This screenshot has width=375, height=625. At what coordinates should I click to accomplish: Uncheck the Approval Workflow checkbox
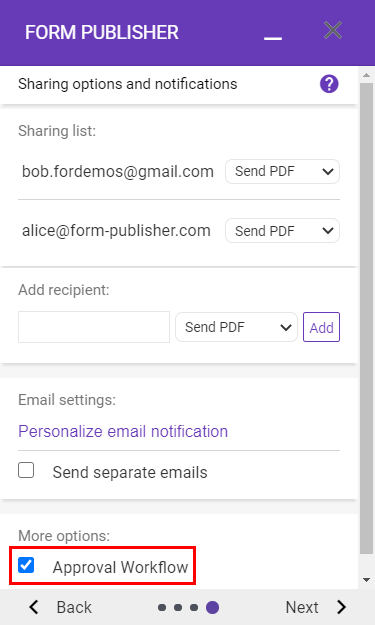pyautogui.click(x=26, y=565)
